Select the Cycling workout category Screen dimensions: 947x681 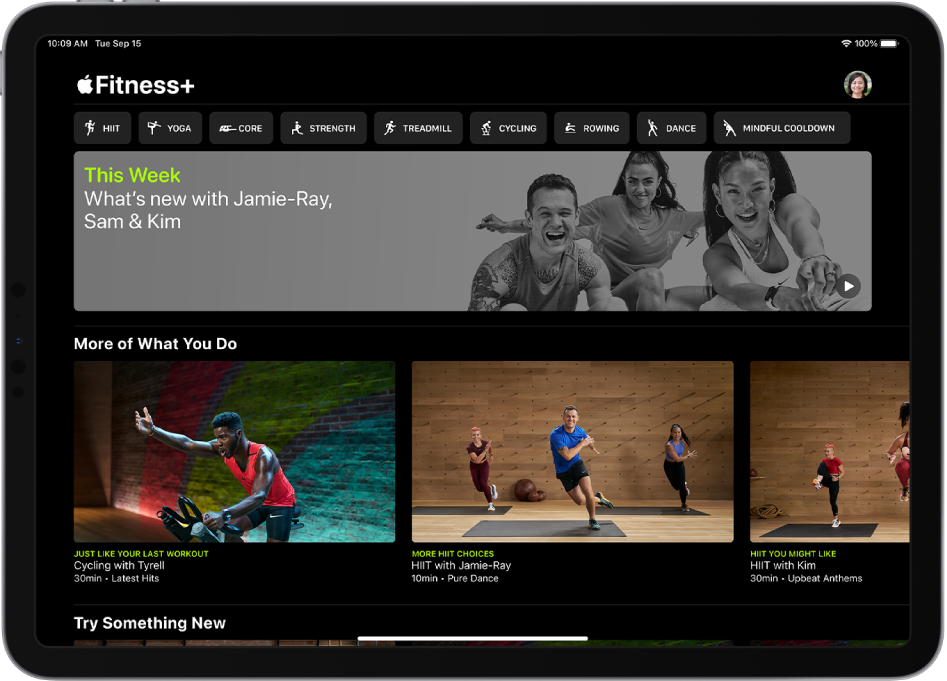click(509, 128)
